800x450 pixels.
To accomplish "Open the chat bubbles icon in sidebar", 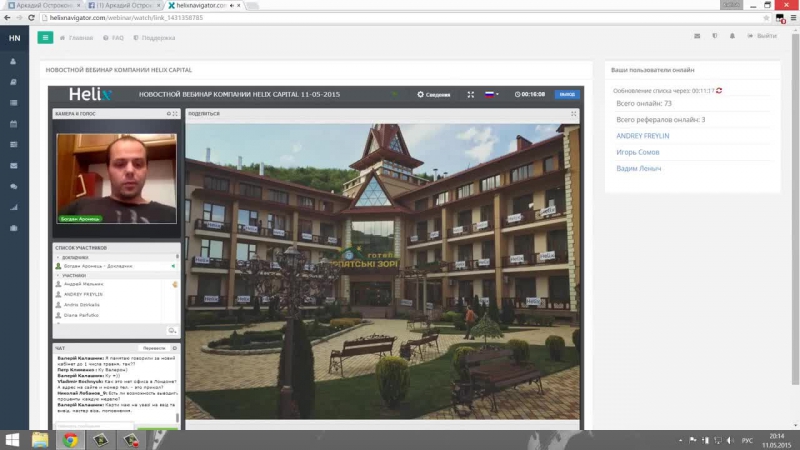I will pyautogui.click(x=14, y=187).
